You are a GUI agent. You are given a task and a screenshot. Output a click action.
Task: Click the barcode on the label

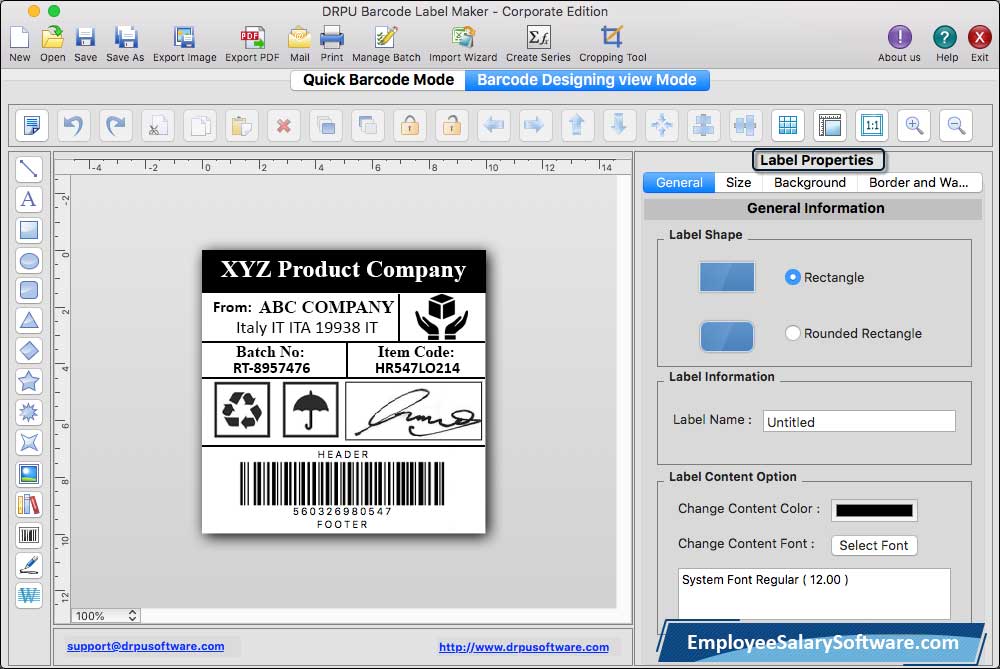coord(342,483)
